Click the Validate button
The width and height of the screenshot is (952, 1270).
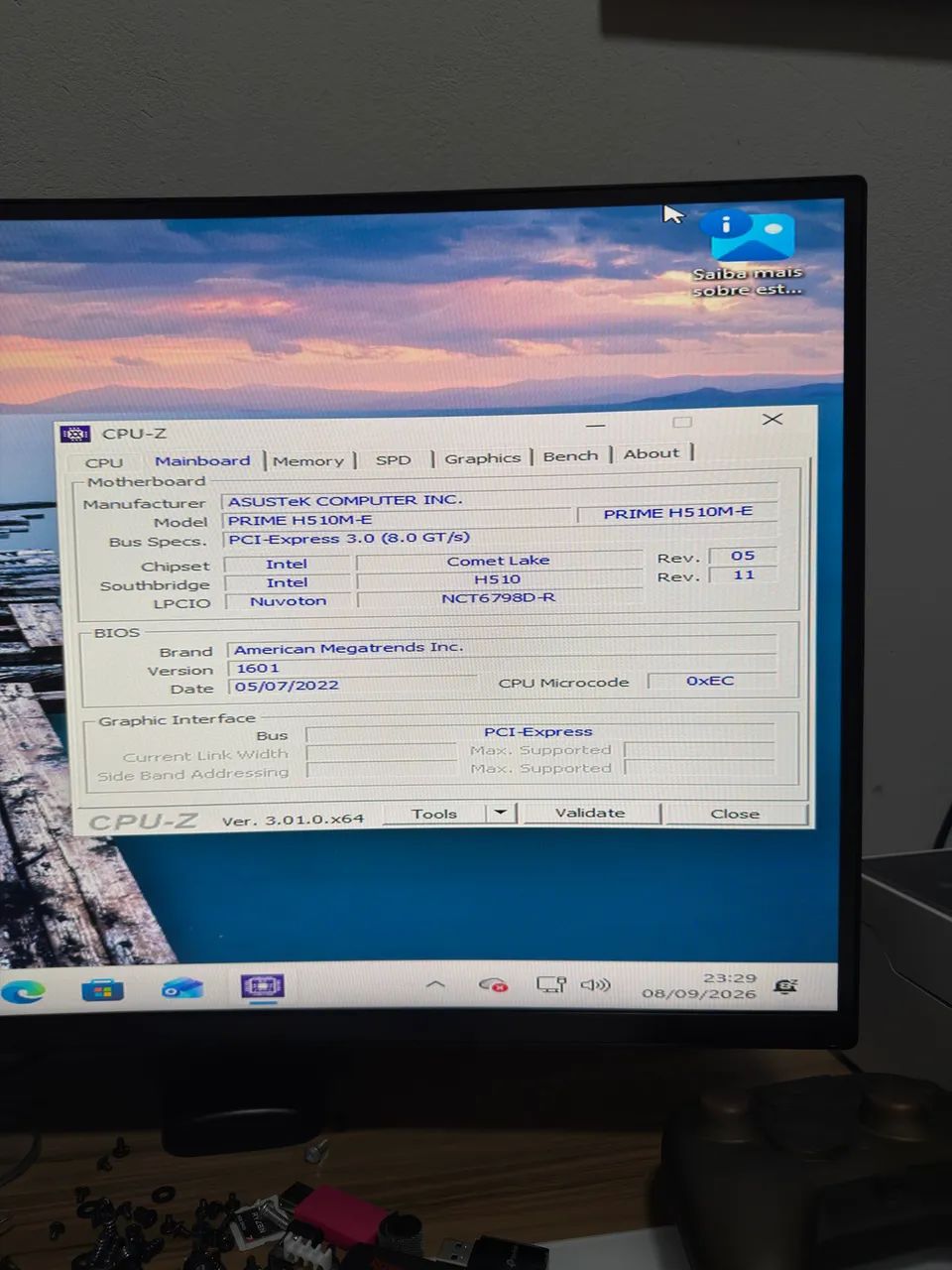point(590,813)
